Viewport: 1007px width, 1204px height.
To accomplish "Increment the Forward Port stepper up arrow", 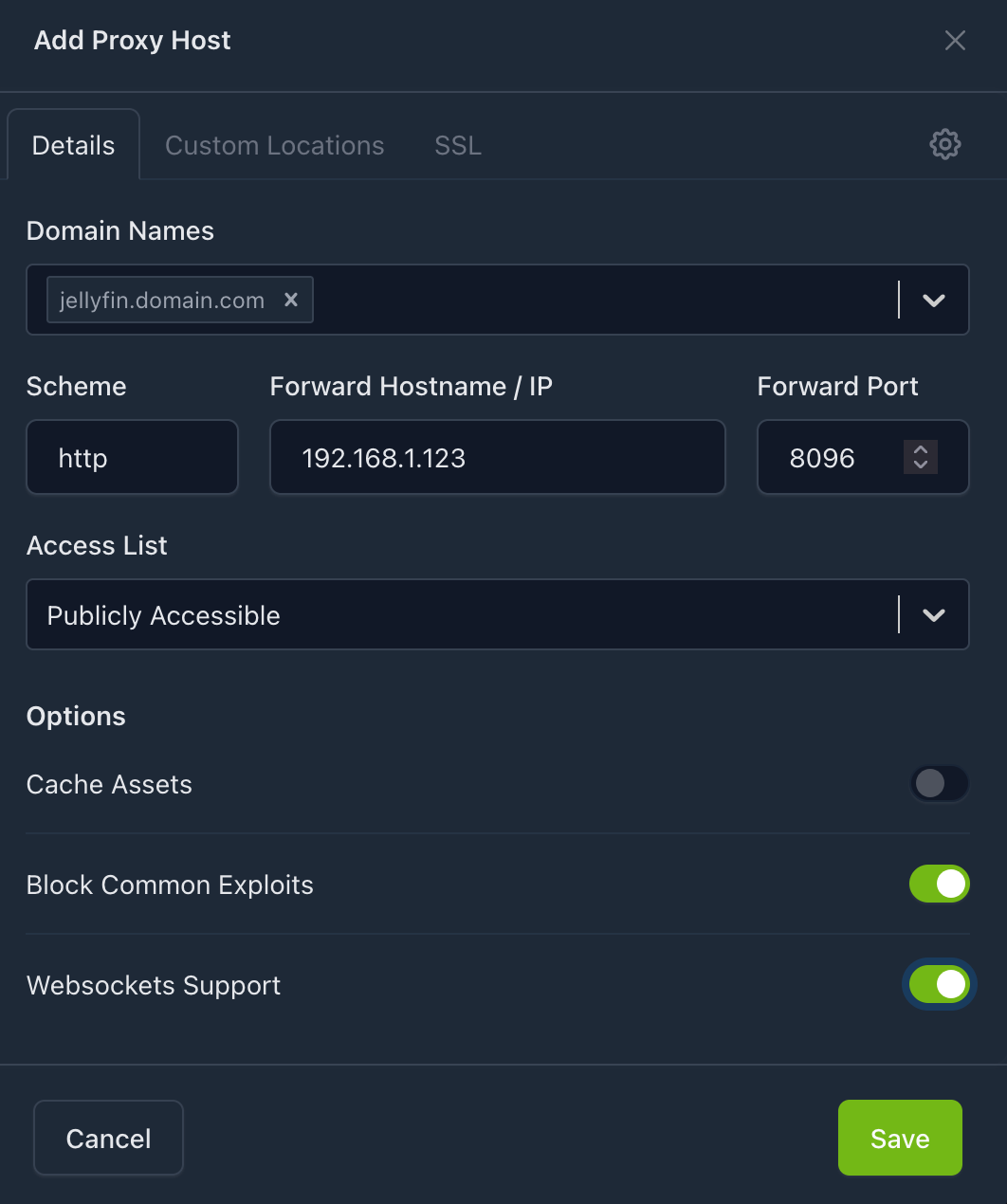I will 920,449.
